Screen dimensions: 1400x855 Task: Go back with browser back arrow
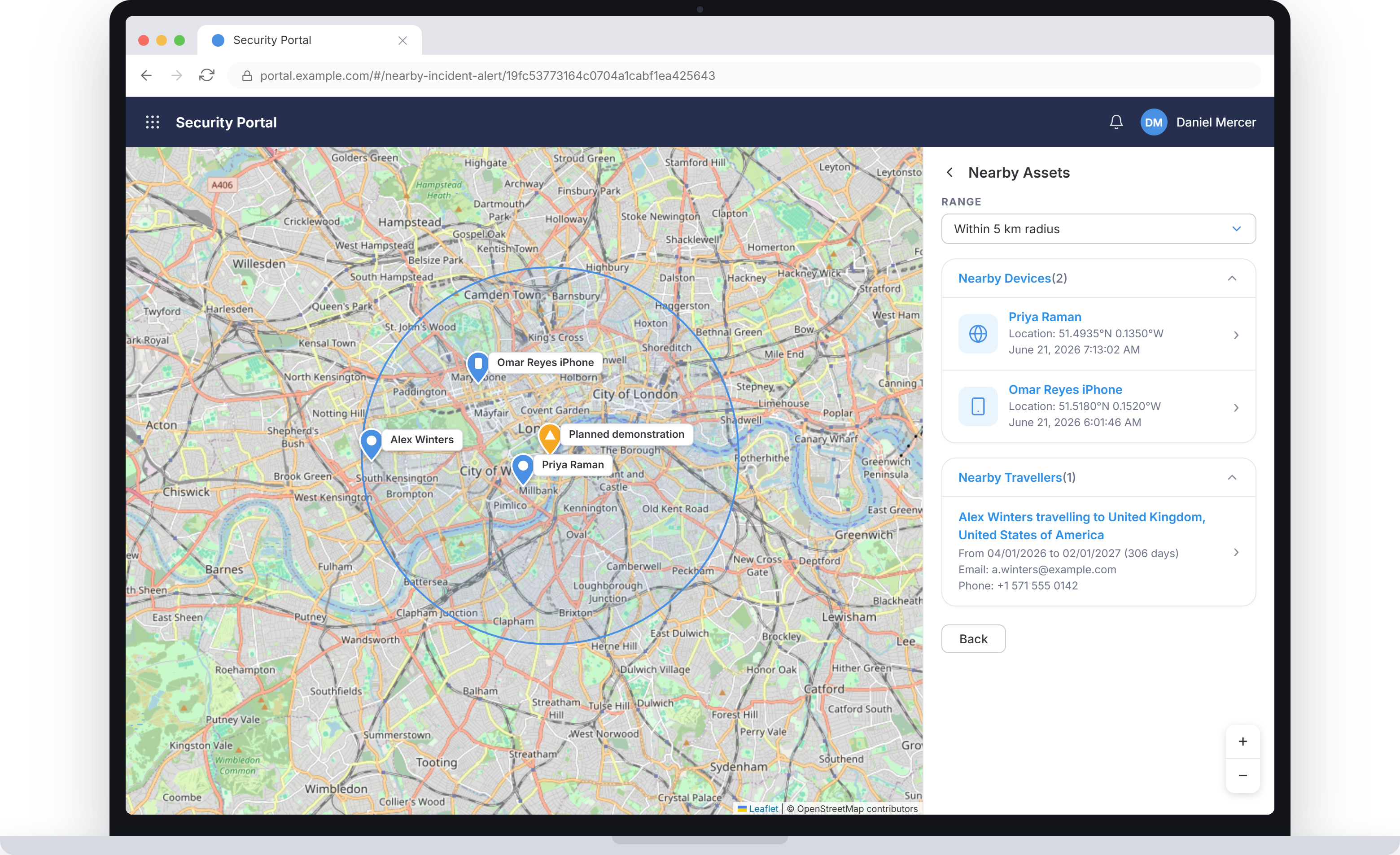click(x=147, y=75)
